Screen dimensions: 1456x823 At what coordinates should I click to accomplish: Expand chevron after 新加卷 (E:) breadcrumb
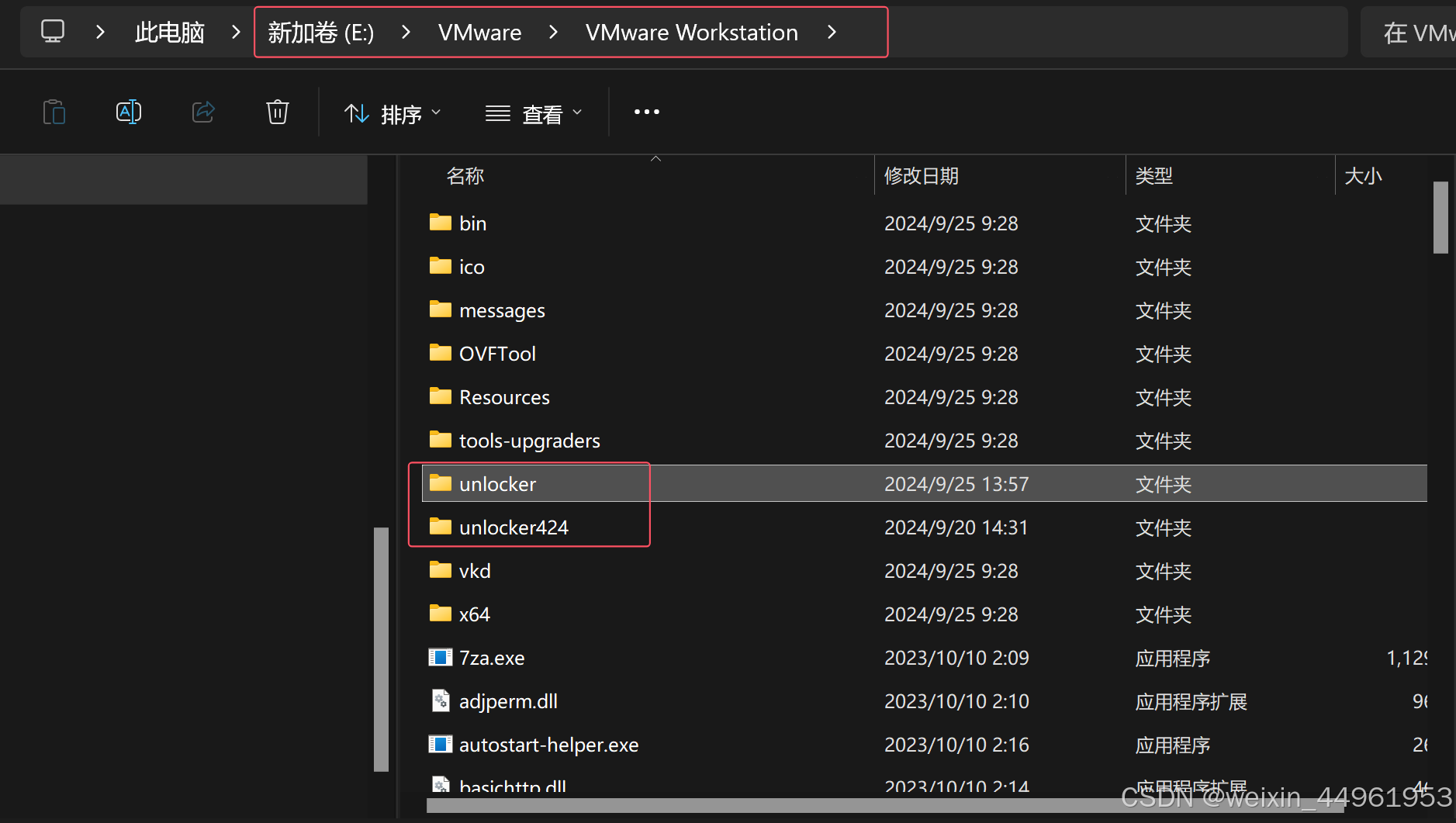click(x=406, y=32)
